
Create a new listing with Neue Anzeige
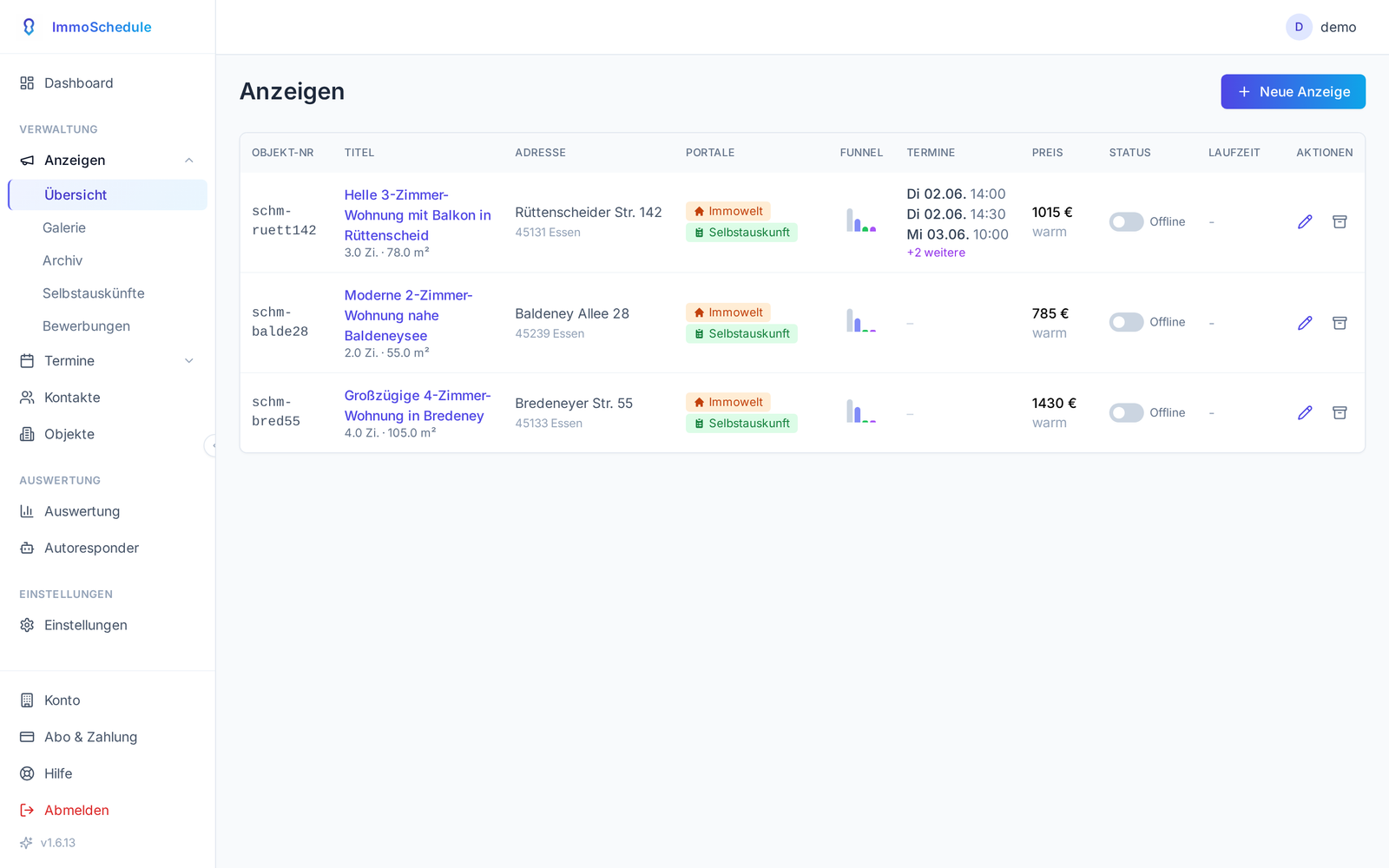click(1293, 92)
